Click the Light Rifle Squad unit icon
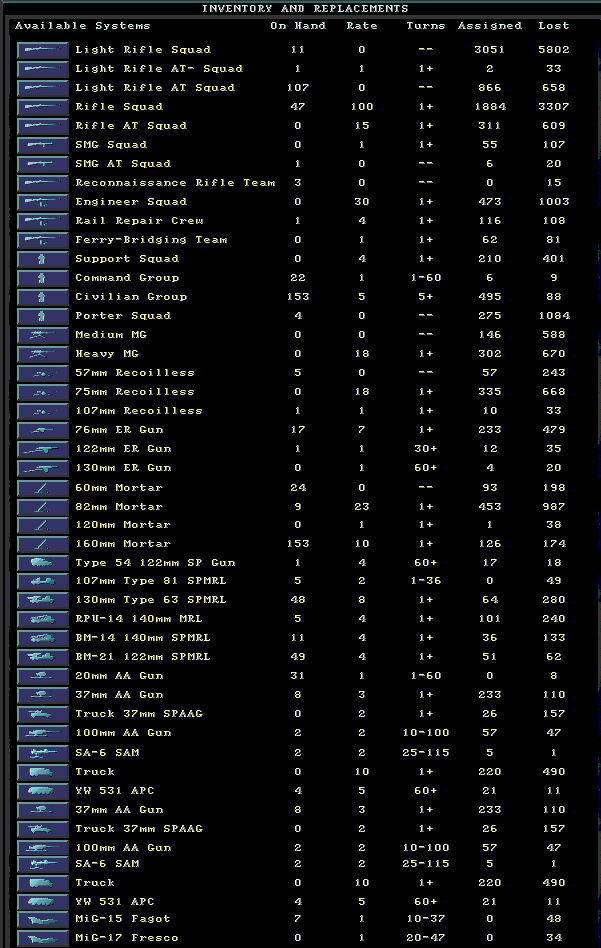 point(42,50)
